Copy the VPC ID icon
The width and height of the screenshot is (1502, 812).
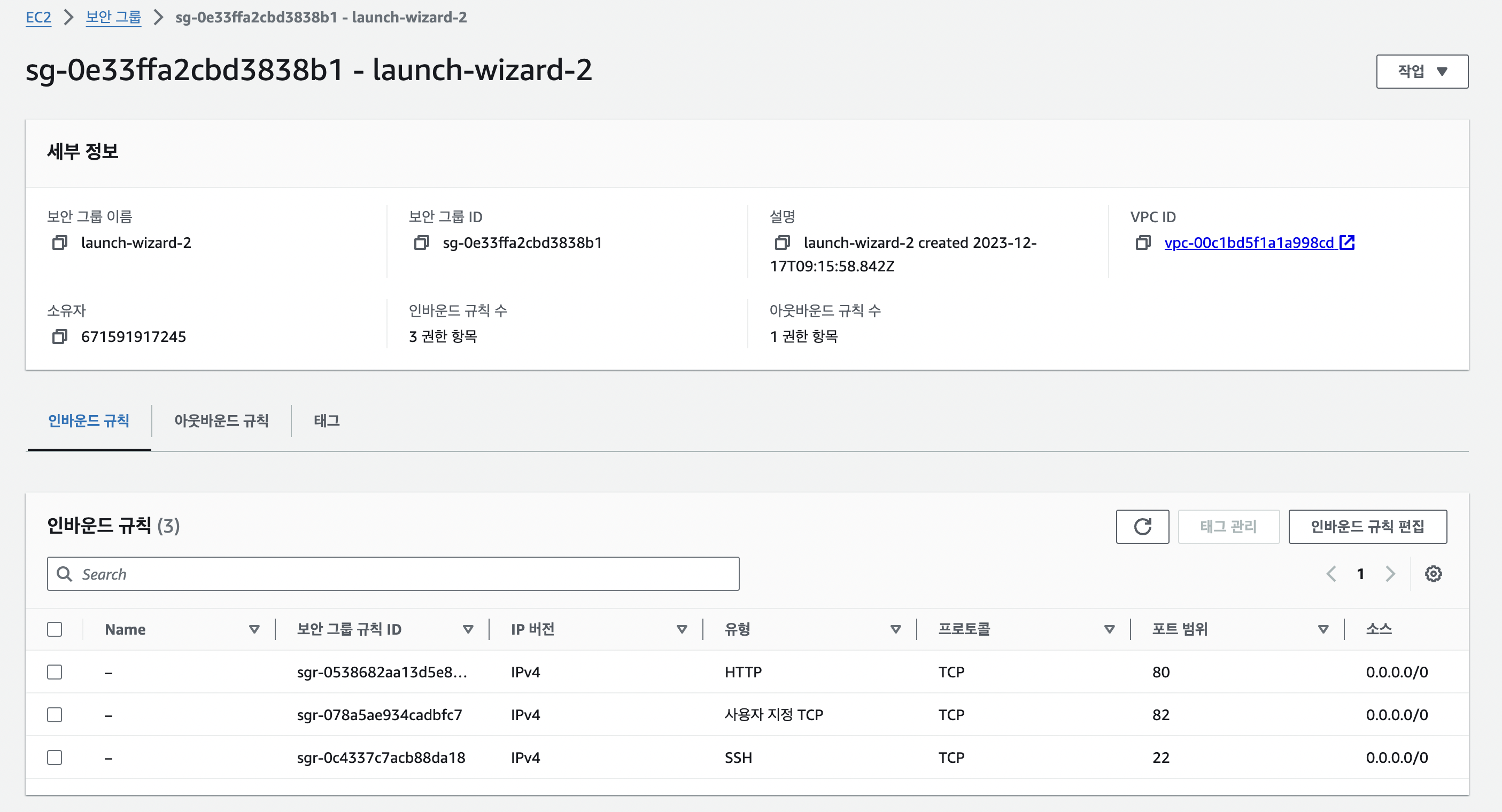1143,243
